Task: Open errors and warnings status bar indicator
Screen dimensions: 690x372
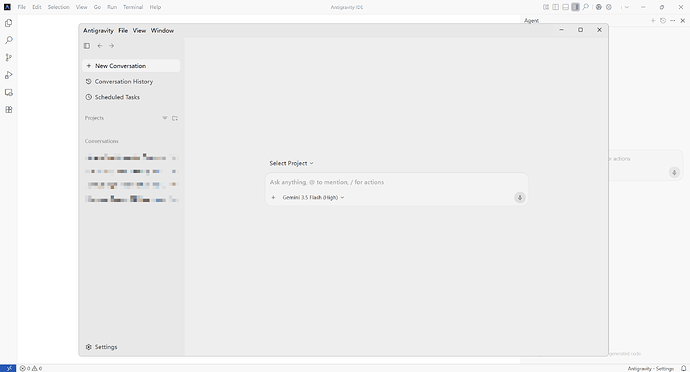Action: [x=31, y=368]
